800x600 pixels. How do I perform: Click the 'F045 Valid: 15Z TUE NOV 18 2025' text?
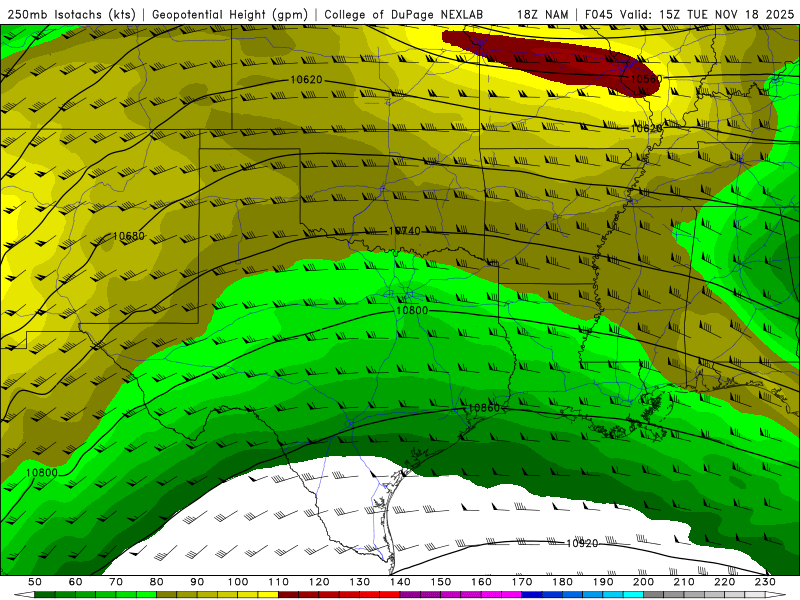point(689,15)
